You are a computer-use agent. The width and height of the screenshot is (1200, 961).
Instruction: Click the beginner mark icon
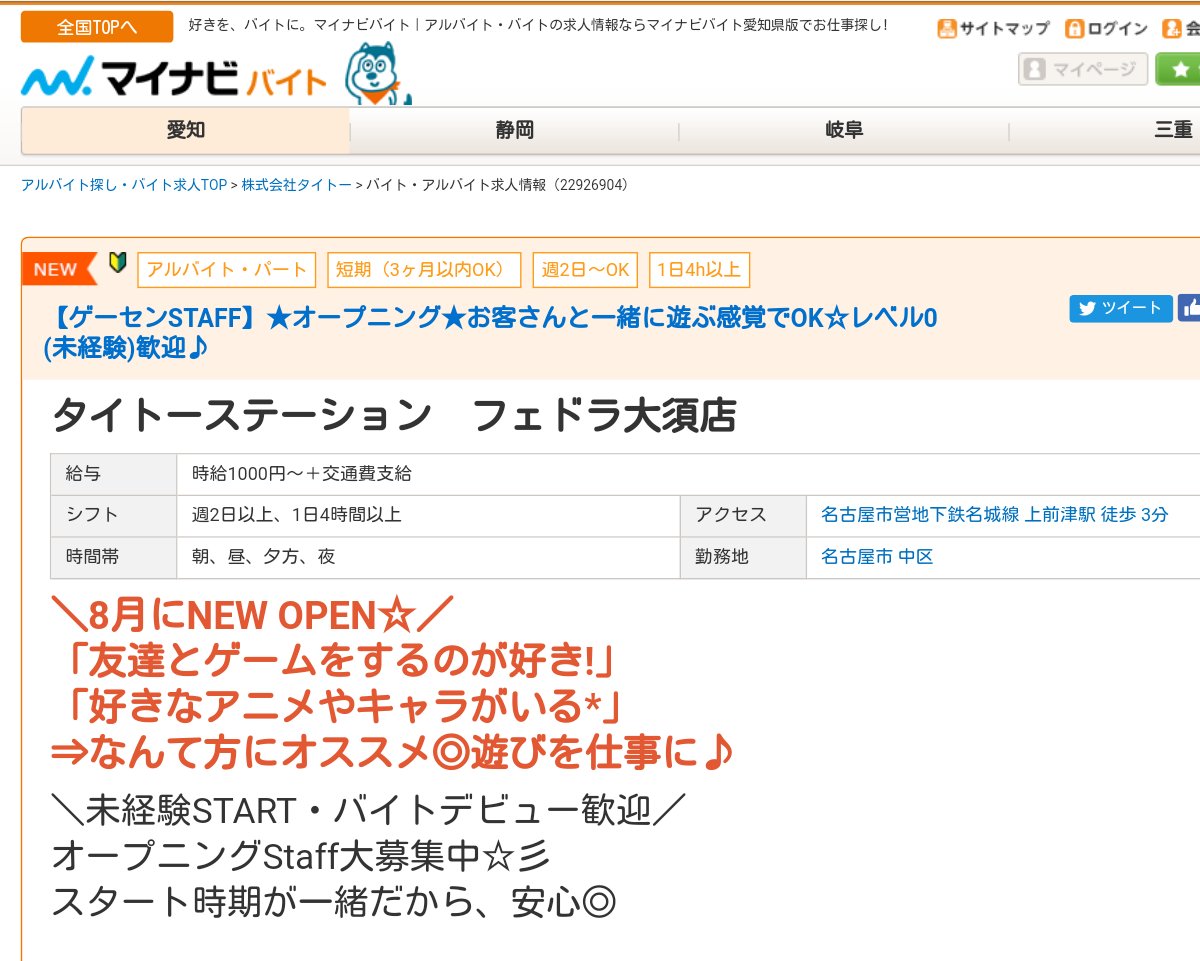click(x=117, y=263)
